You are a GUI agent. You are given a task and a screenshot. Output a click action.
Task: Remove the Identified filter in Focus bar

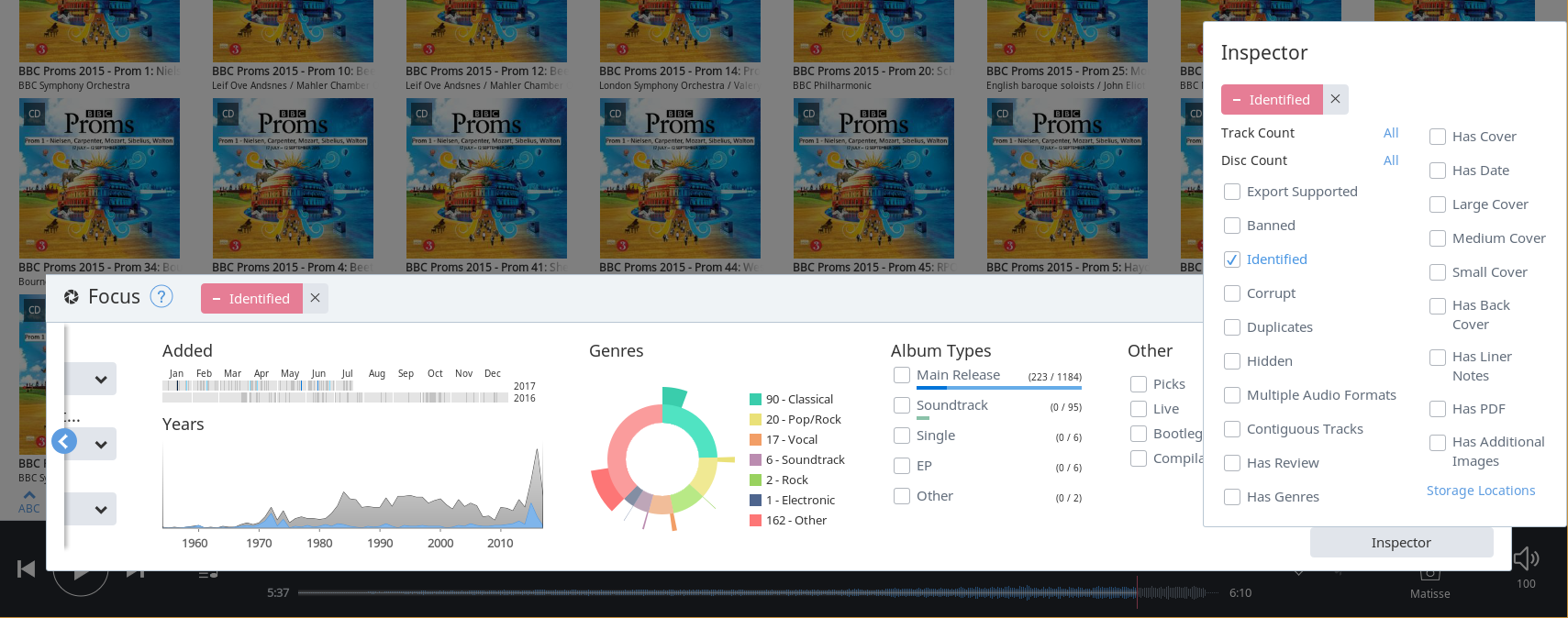point(315,298)
